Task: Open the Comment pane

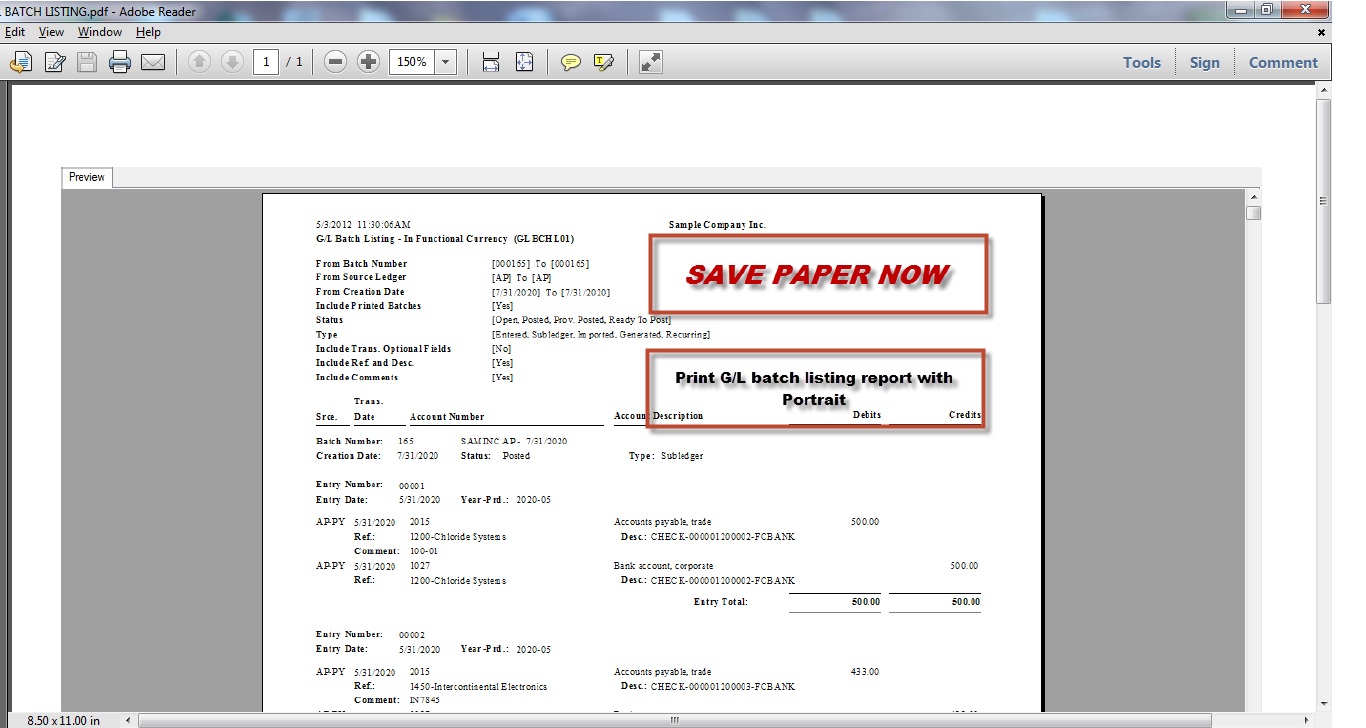Action: coord(1283,62)
